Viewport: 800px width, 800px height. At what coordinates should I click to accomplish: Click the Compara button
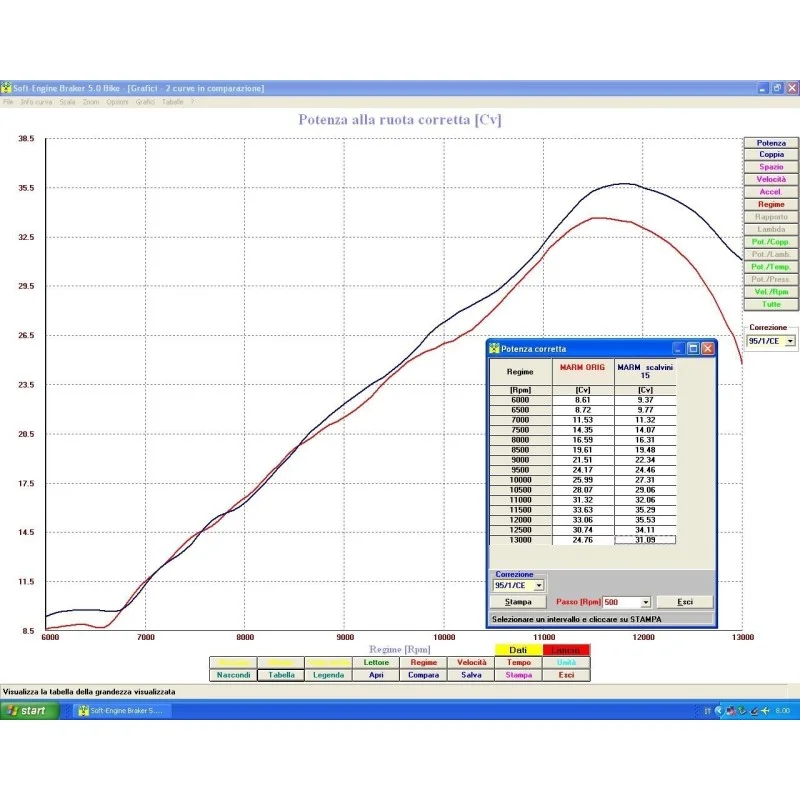click(423, 674)
